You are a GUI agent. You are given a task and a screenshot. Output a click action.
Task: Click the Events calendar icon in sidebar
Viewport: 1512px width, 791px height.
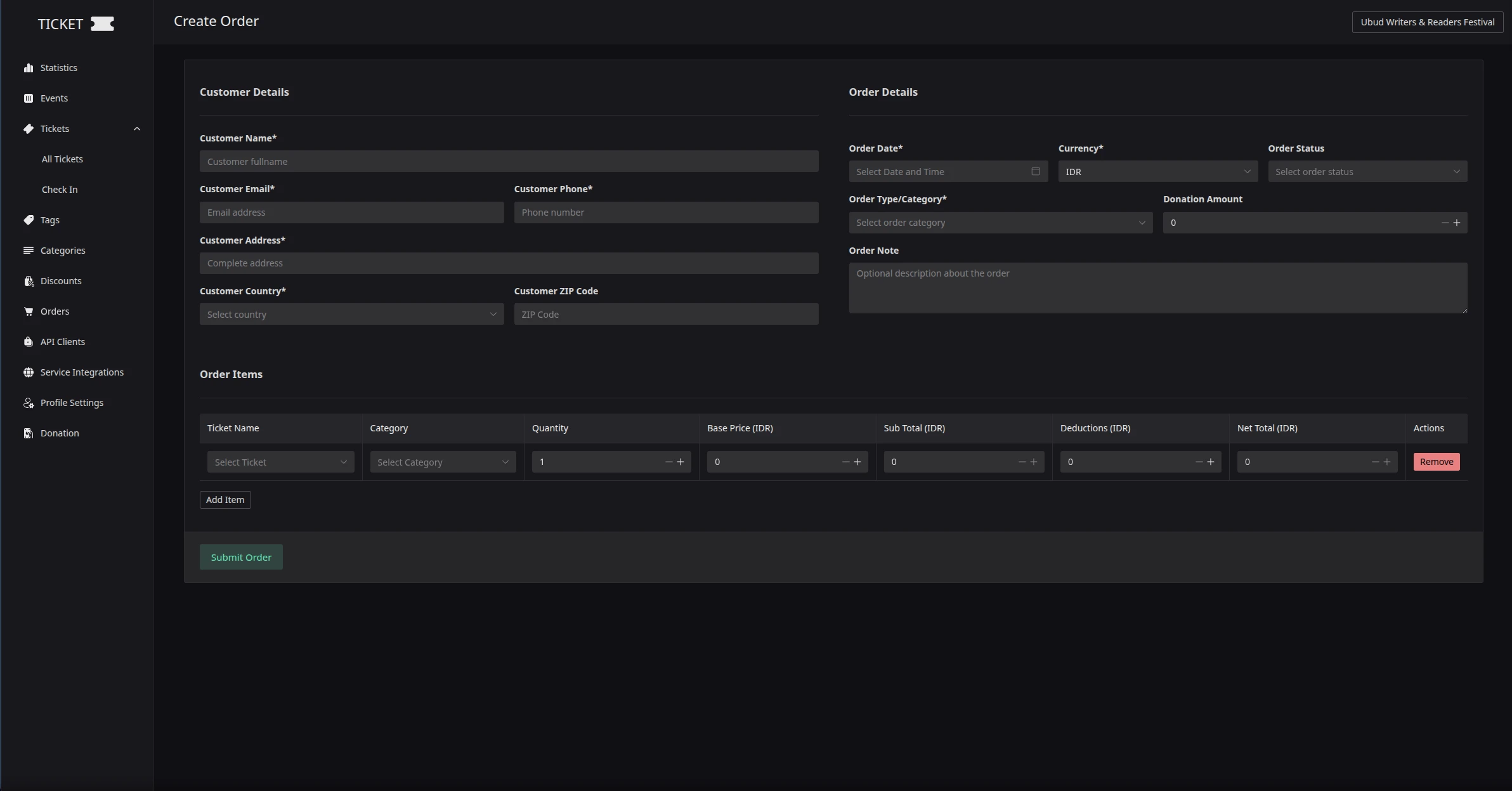[29, 98]
